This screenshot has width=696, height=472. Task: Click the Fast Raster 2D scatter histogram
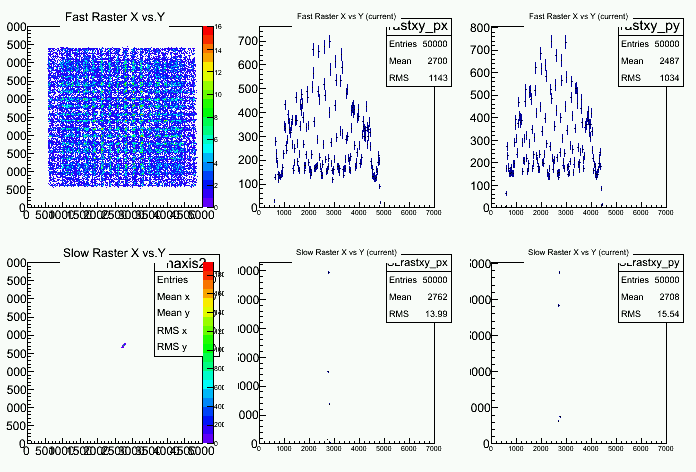pos(122,117)
